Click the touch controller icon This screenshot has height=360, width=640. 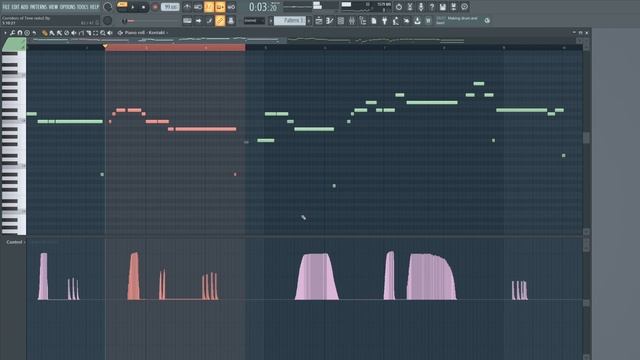click(407, 20)
